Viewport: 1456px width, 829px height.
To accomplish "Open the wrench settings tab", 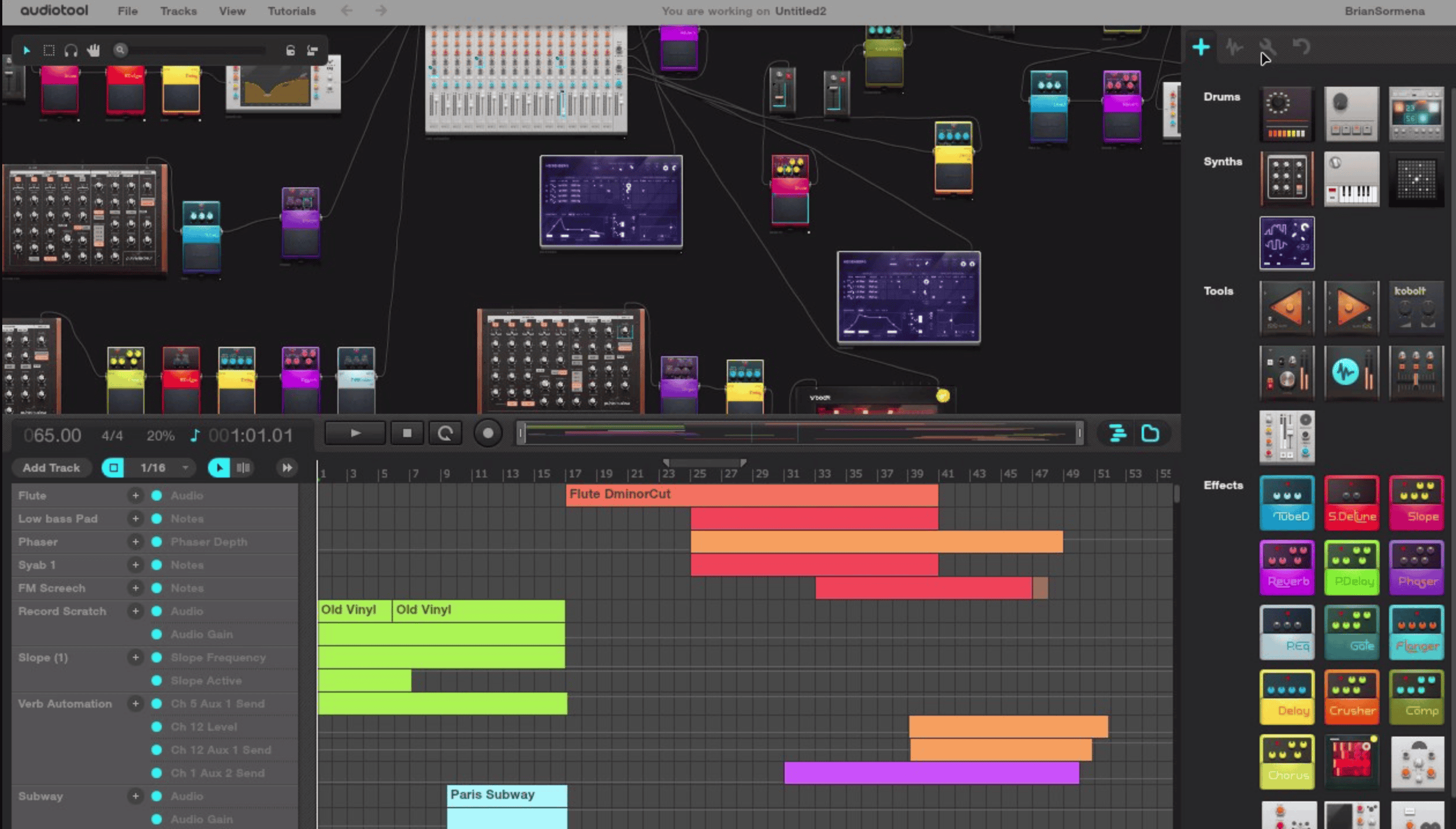I will [x=1267, y=47].
